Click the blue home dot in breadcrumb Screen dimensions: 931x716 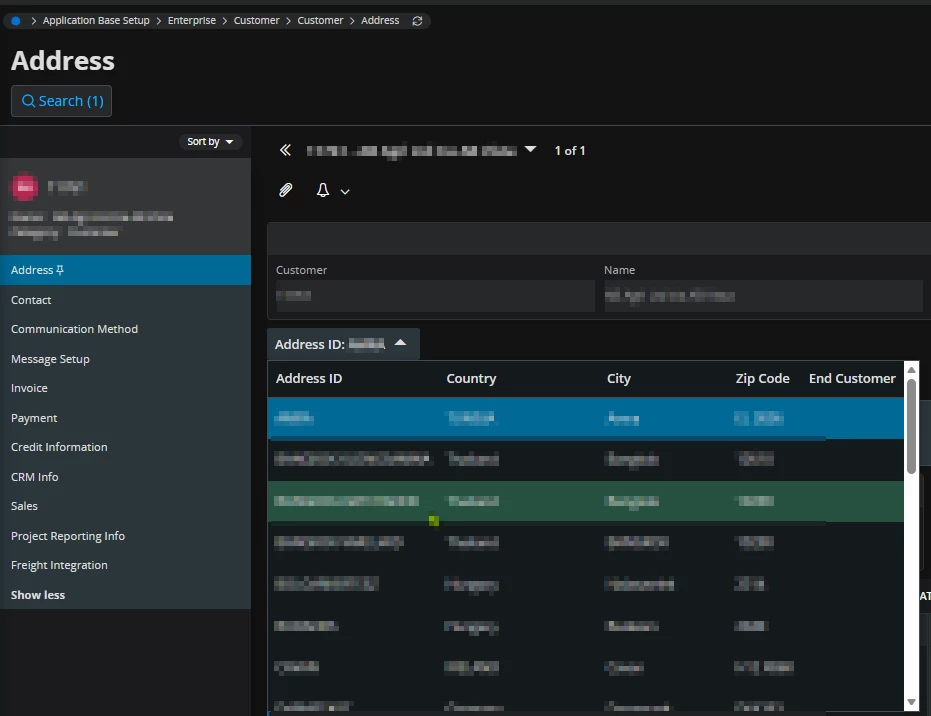click(x=15, y=20)
